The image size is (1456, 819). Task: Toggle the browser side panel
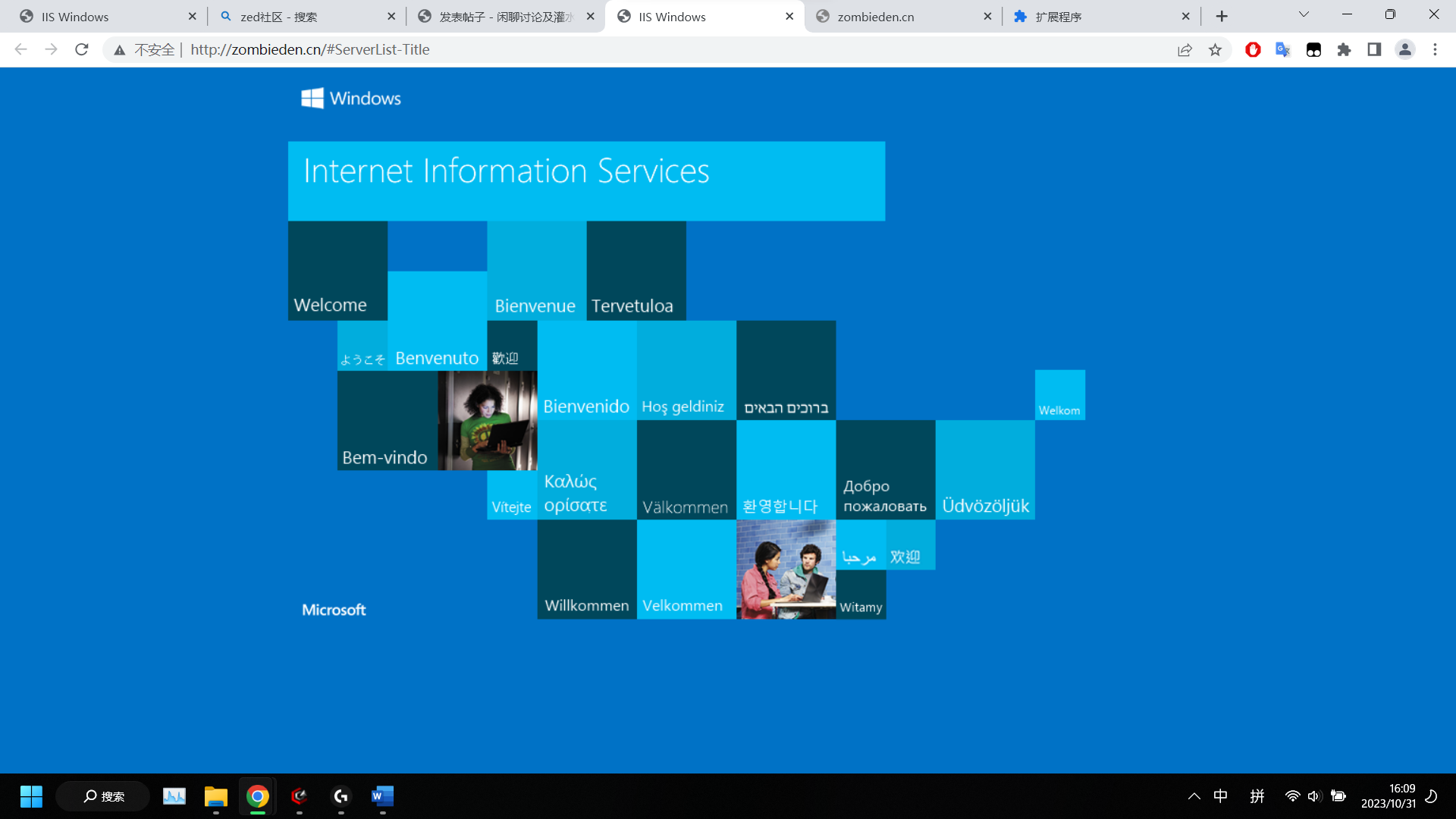[x=1374, y=50]
